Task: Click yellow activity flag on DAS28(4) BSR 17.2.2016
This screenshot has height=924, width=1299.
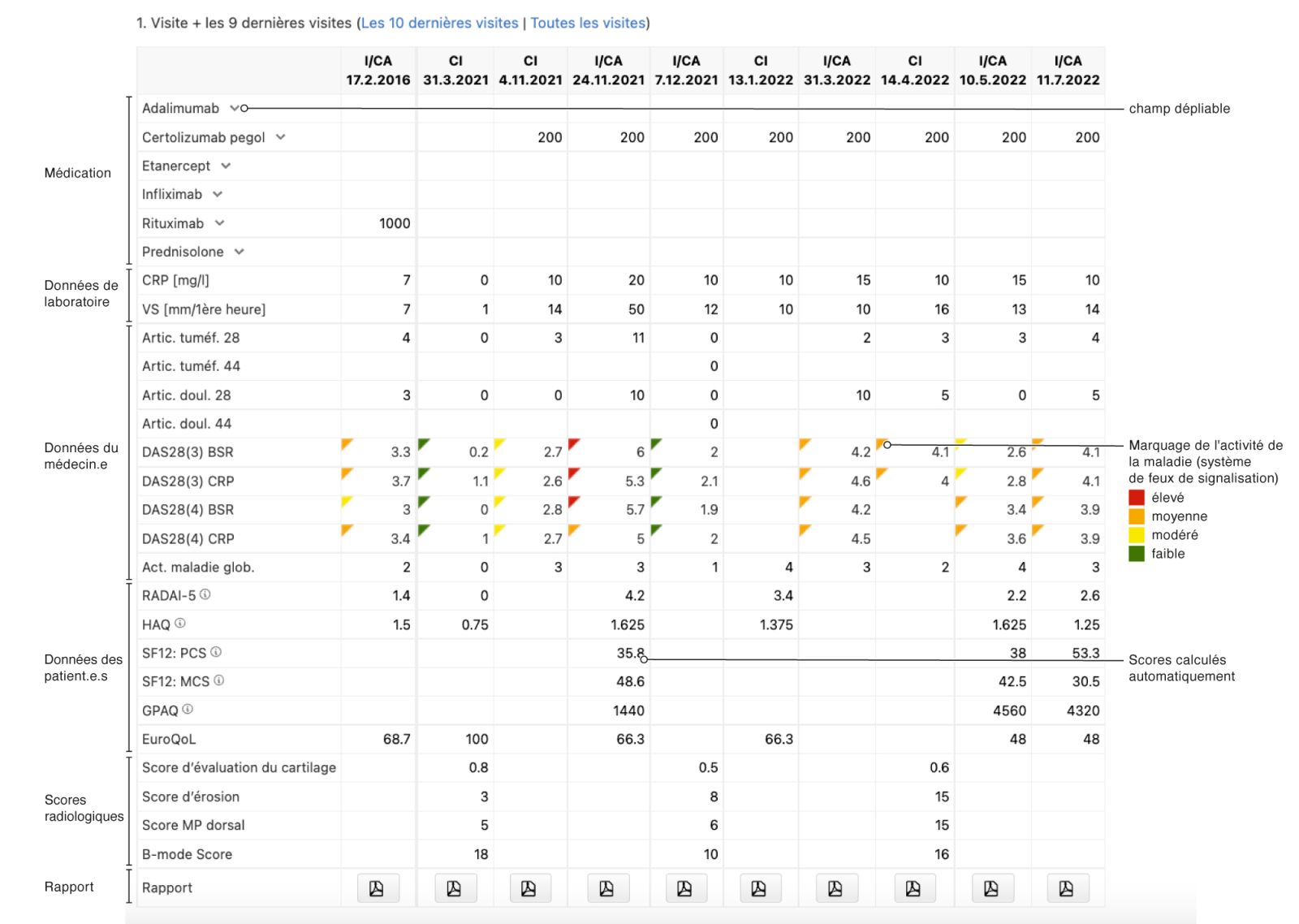Action: point(346,500)
